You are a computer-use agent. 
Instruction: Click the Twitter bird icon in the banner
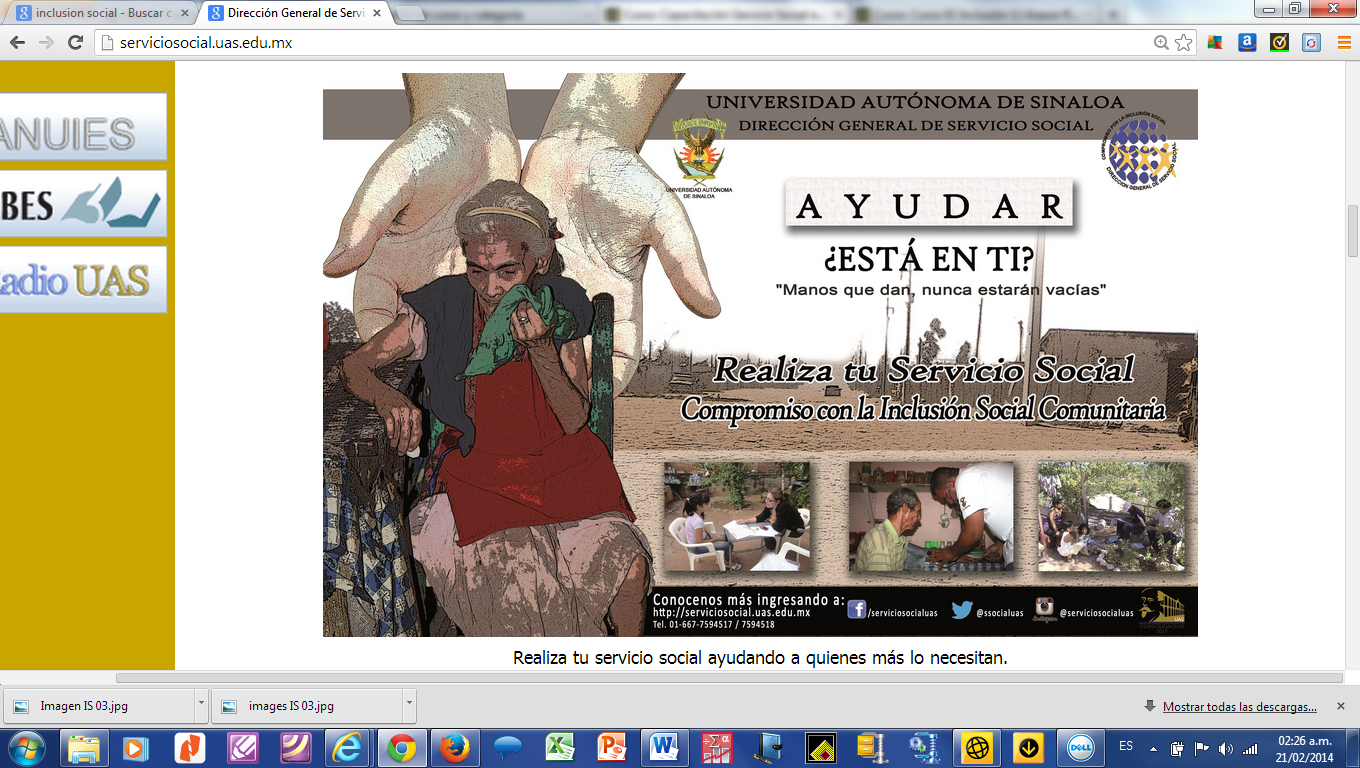pyautogui.click(x=962, y=608)
